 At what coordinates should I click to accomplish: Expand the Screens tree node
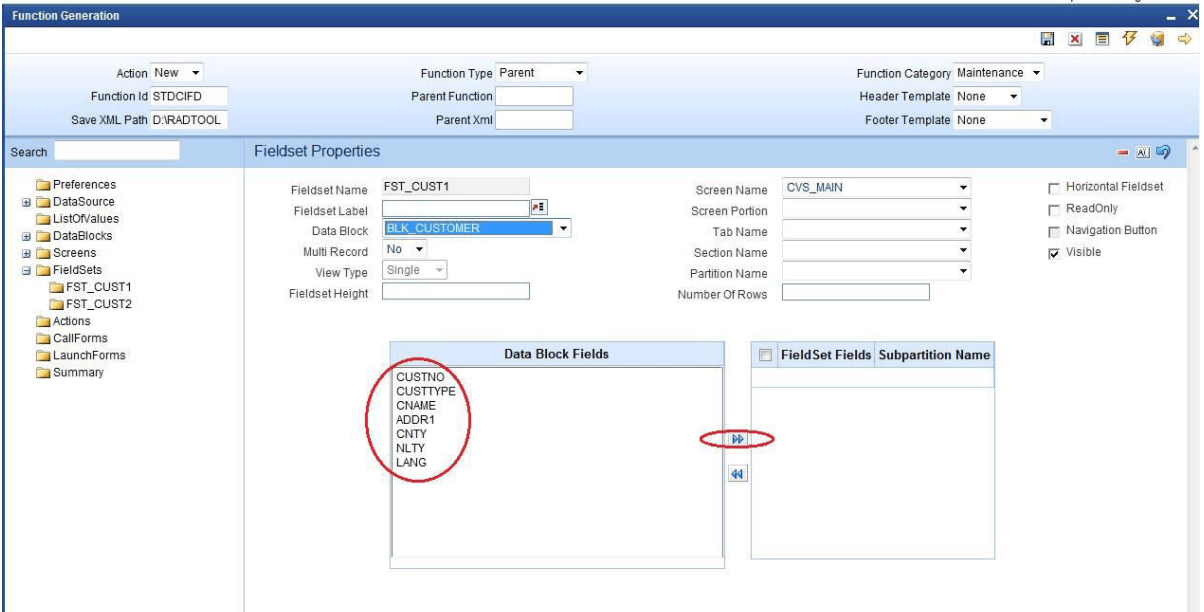(27, 253)
